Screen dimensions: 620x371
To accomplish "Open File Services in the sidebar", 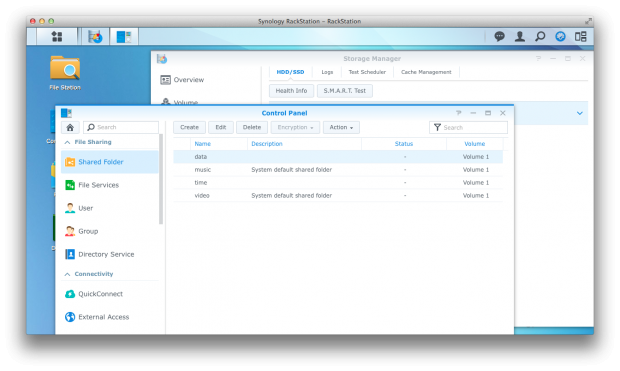I will click(x=110, y=185).
